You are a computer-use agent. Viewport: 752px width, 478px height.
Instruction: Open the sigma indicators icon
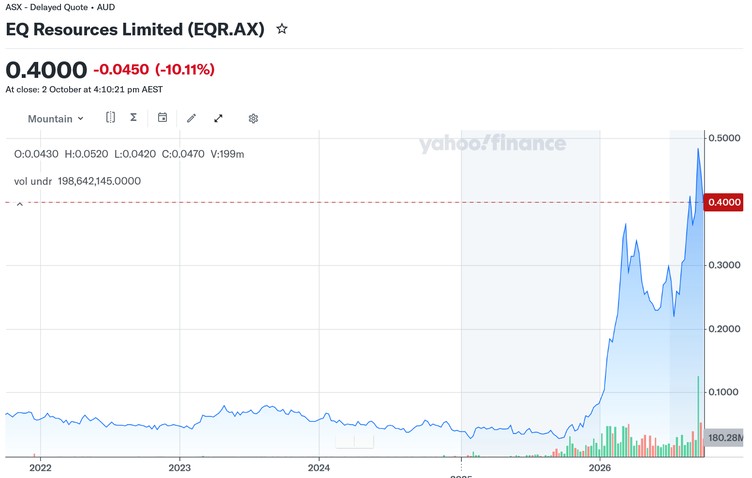134,117
